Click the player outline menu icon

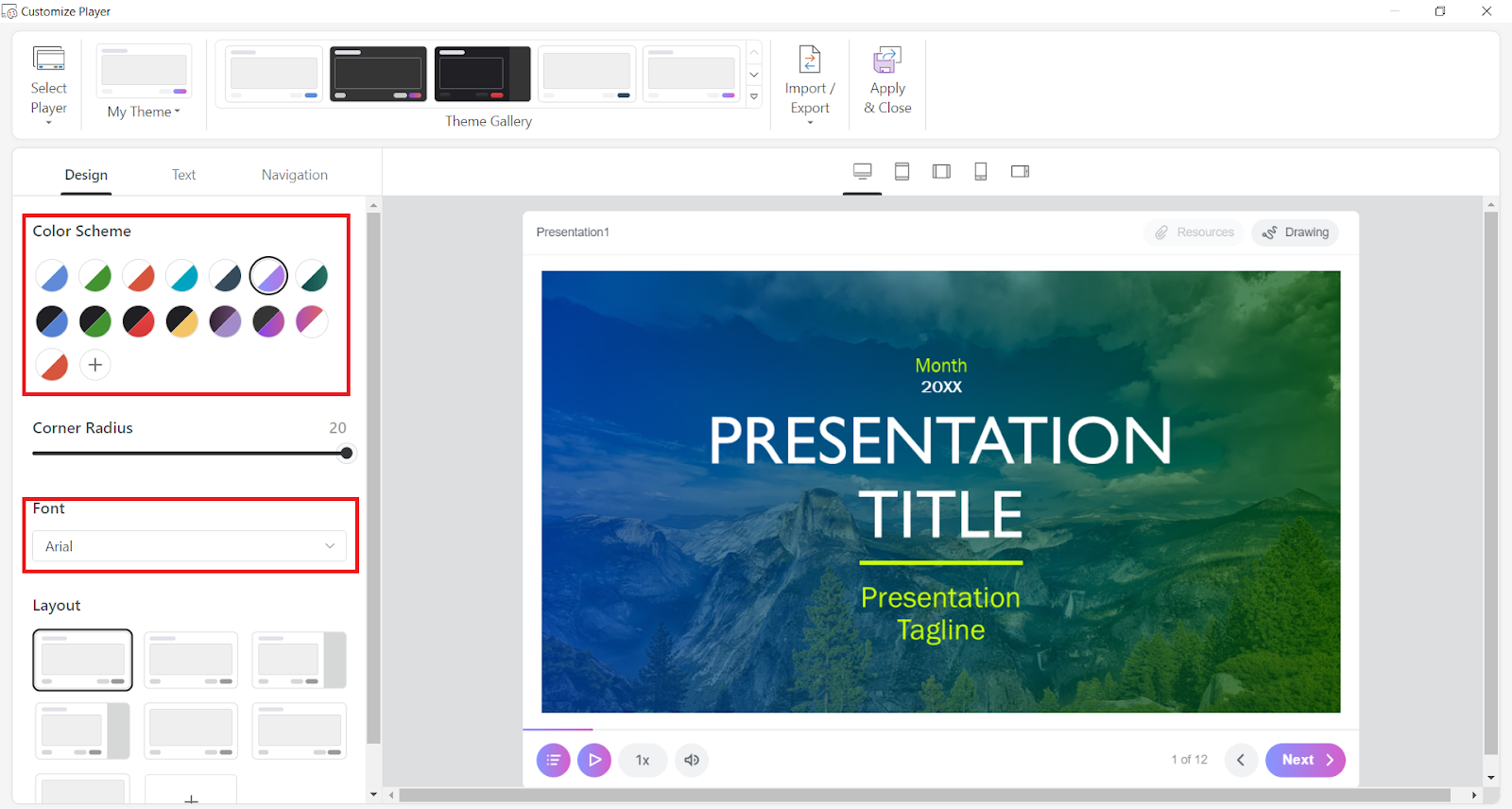pyautogui.click(x=553, y=760)
